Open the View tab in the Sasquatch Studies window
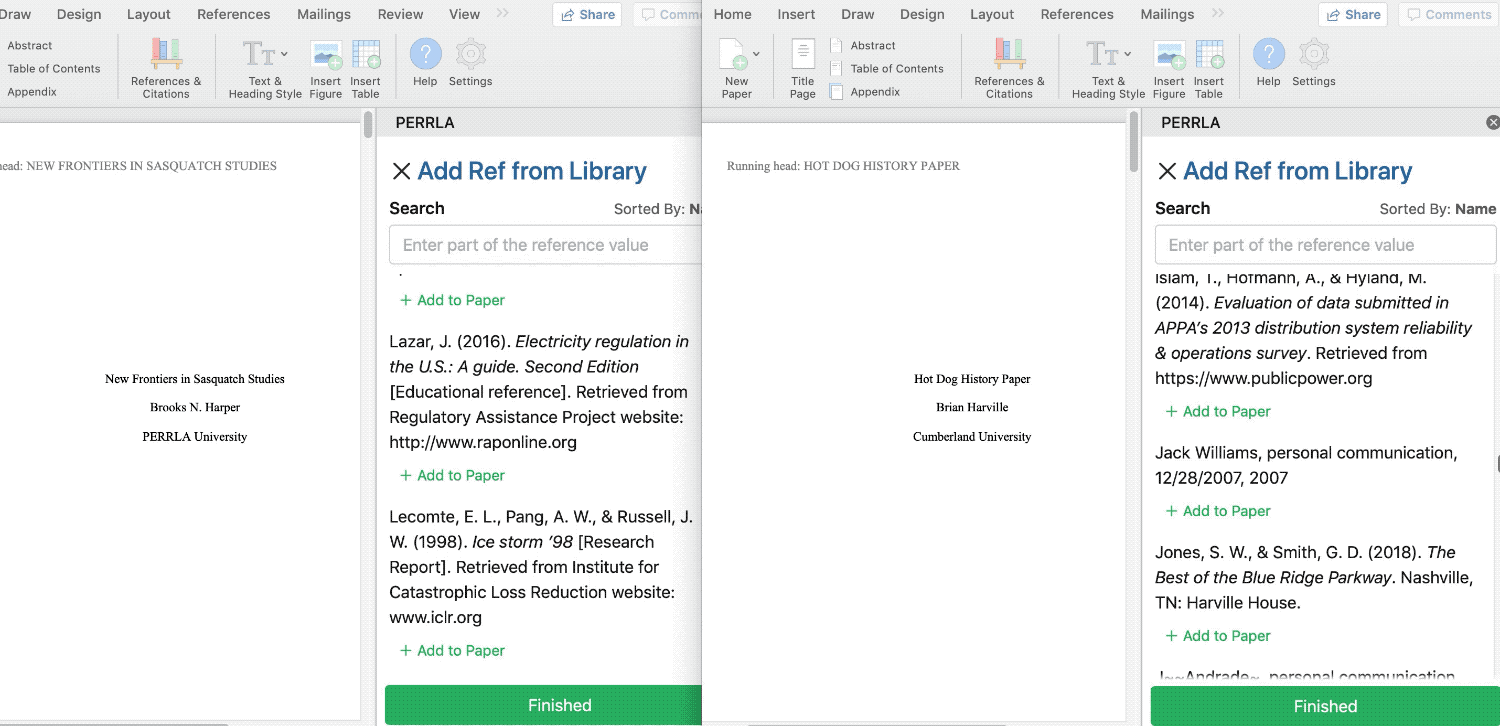 point(464,14)
